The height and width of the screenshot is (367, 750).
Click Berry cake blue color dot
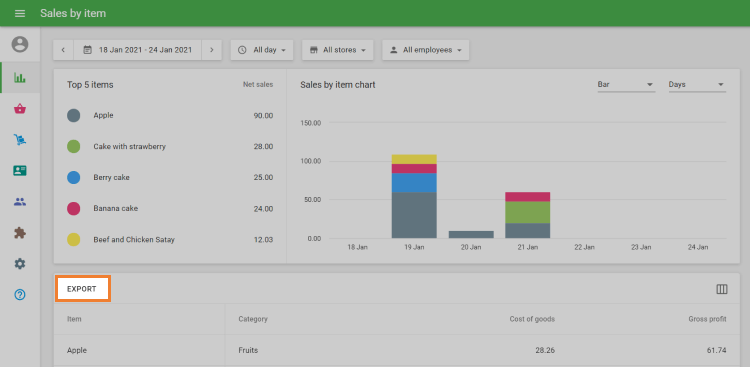pos(73,178)
